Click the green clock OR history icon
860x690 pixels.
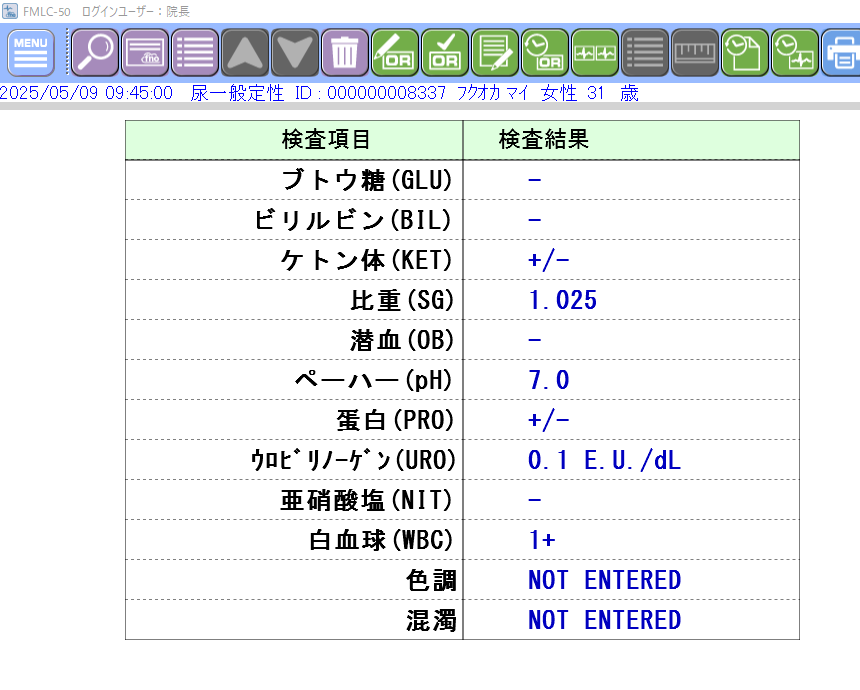coord(545,53)
